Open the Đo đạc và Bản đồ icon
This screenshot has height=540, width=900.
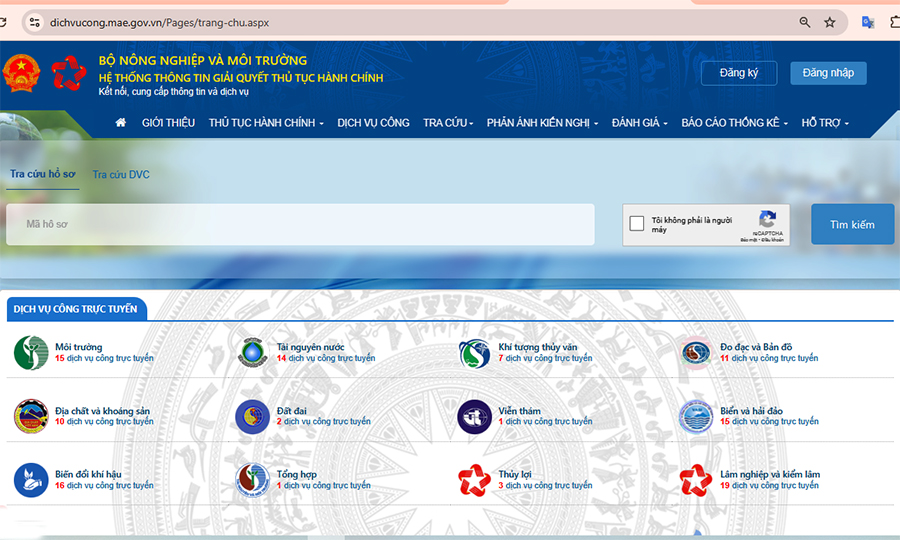click(x=696, y=352)
